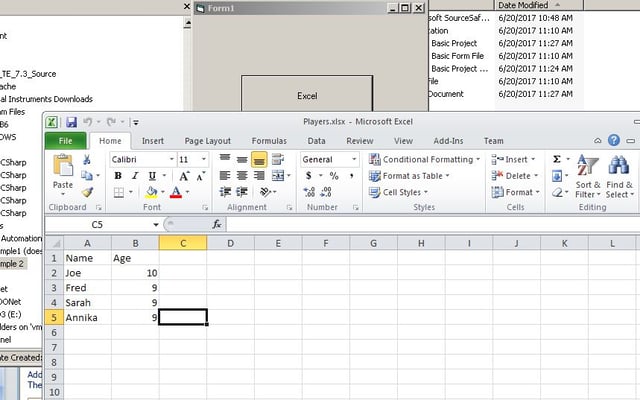This screenshot has height=400, width=640.
Task: Align text right
Action: [x=259, y=176]
